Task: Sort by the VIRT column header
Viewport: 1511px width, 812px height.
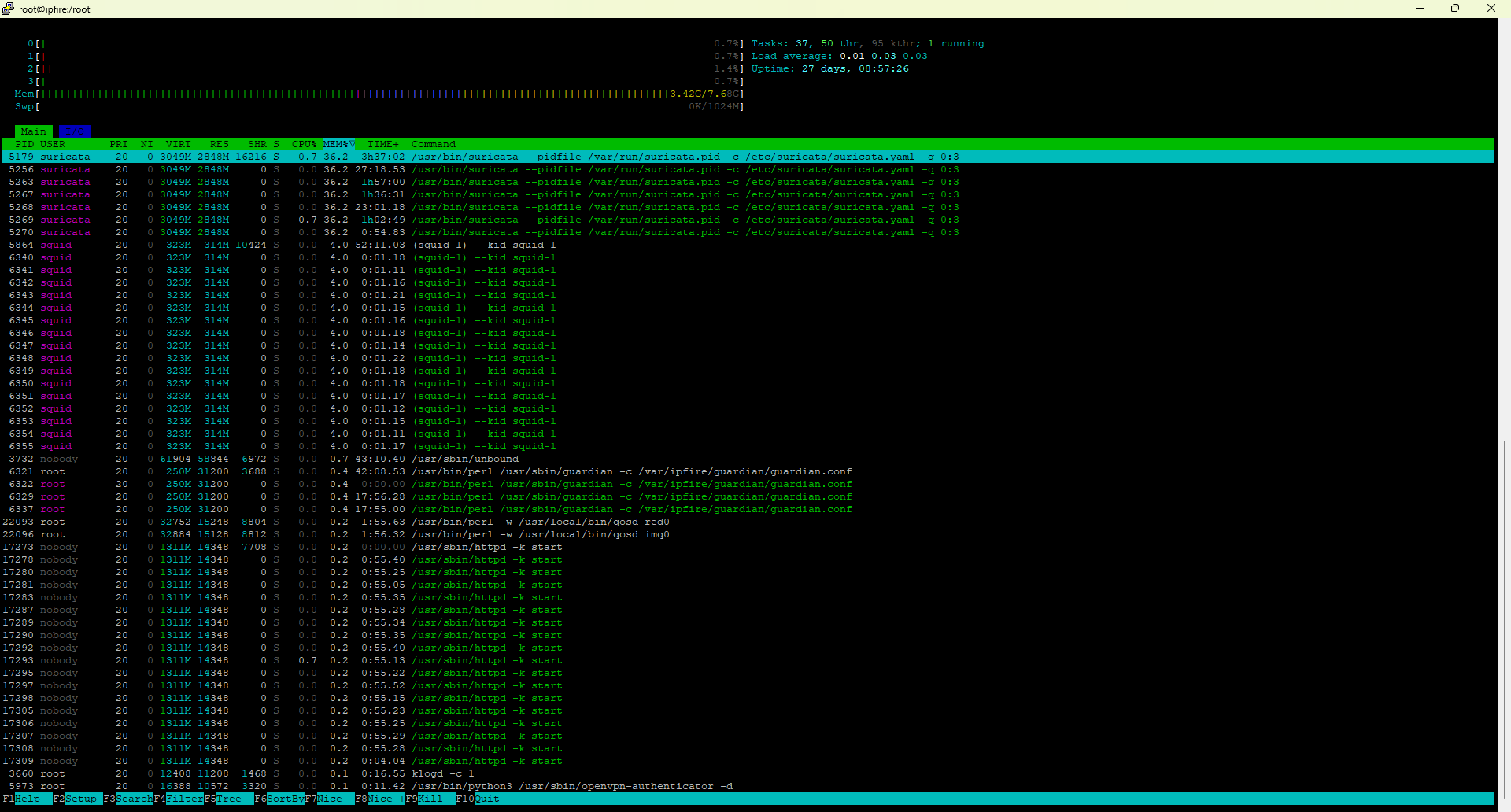Action: tap(179, 144)
